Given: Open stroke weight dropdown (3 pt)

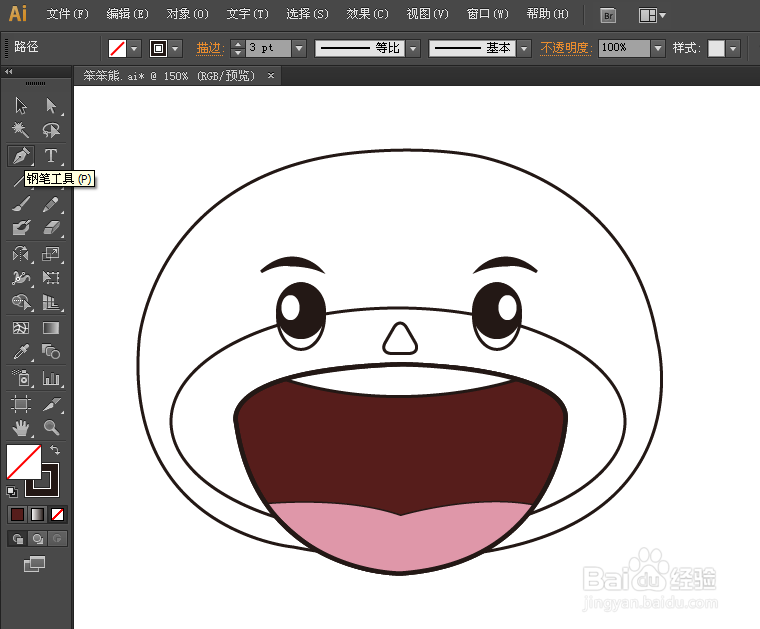Looking at the screenshot, I should 299,48.
